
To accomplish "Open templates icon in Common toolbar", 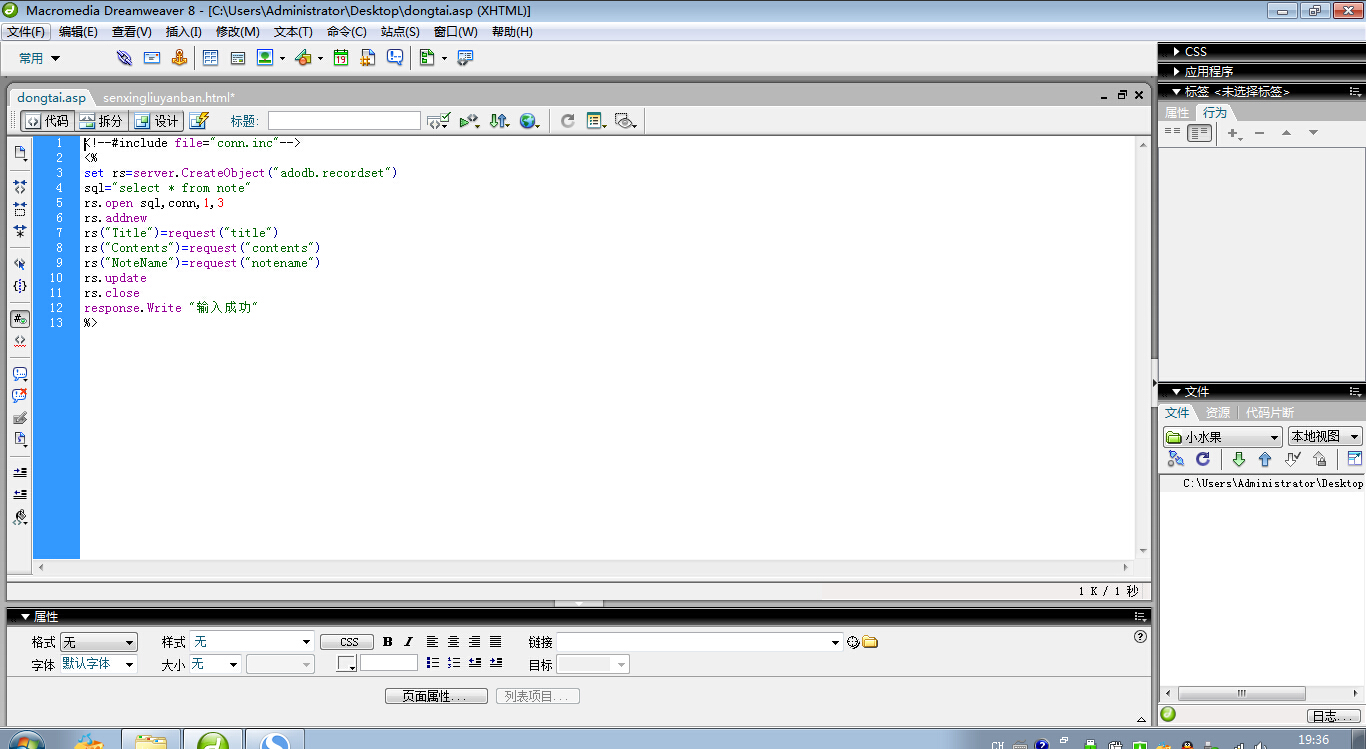I will point(427,58).
